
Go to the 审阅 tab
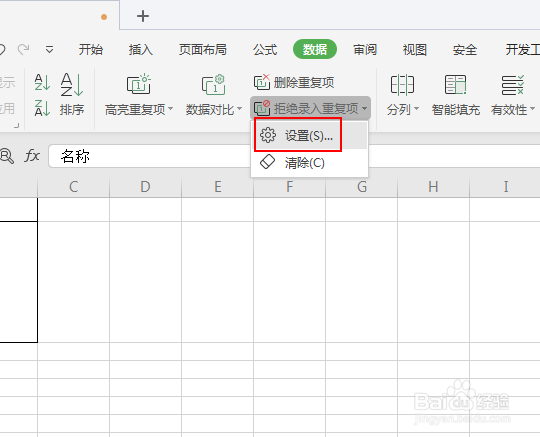pyautogui.click(x=365, y=50)
